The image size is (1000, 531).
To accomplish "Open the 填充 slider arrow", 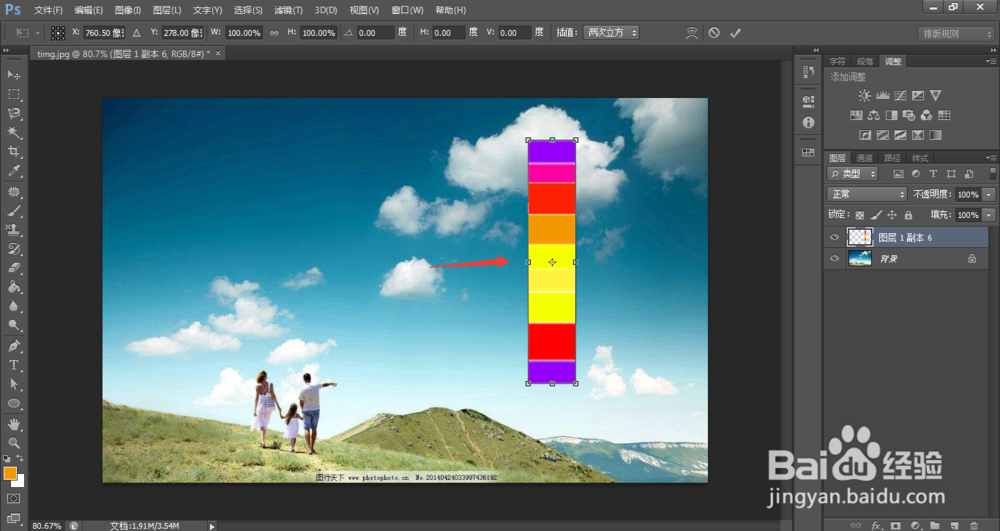I will tap(989, 215).
